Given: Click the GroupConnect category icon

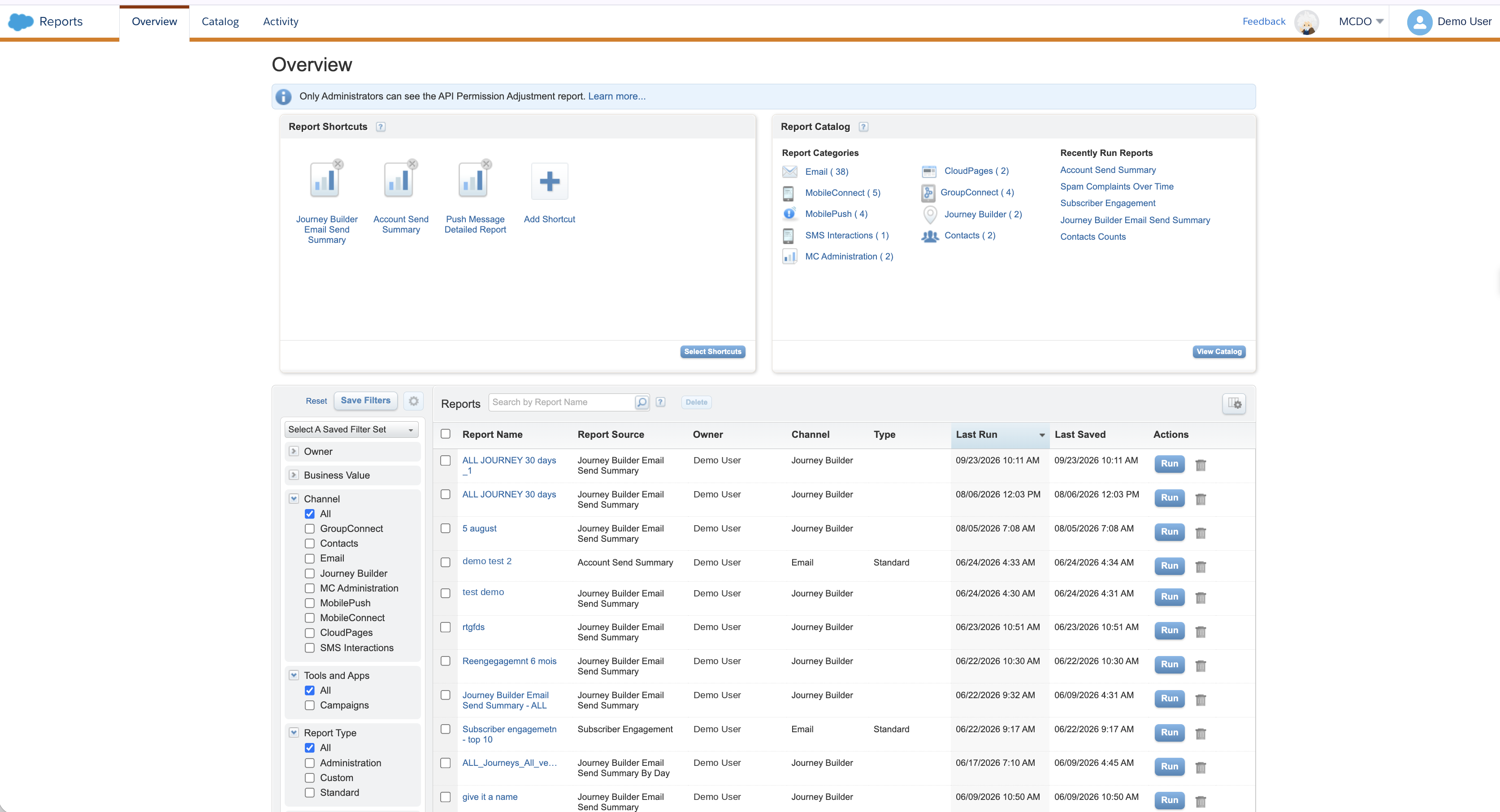Looking at the screenshot, I should (x=928, y=193).
